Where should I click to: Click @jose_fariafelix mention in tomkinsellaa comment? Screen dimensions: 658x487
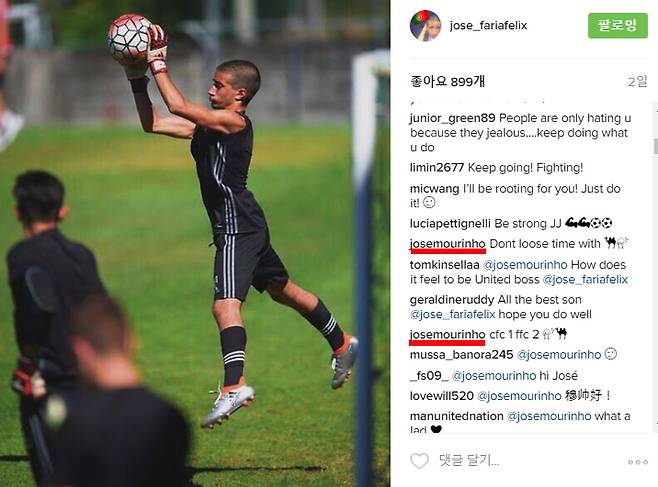pos(585,280)
